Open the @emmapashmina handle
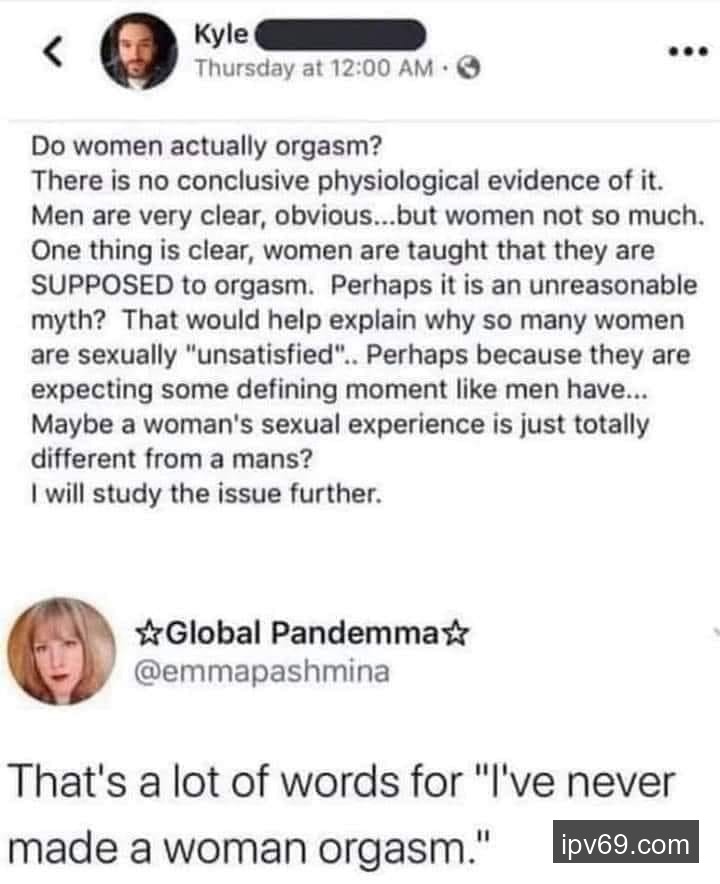This screenshot has width=720, height=884. click(262, 671)
